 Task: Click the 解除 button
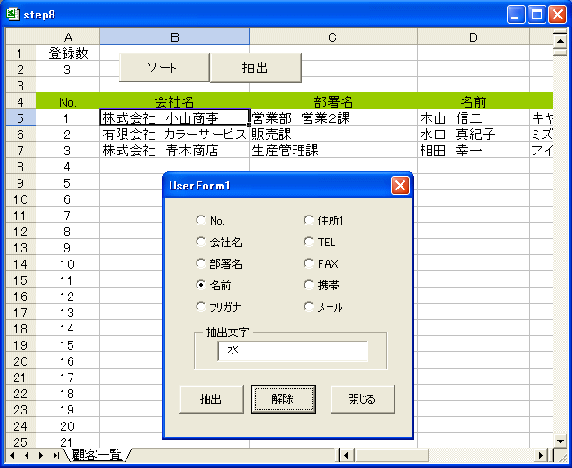click(283, 399)
